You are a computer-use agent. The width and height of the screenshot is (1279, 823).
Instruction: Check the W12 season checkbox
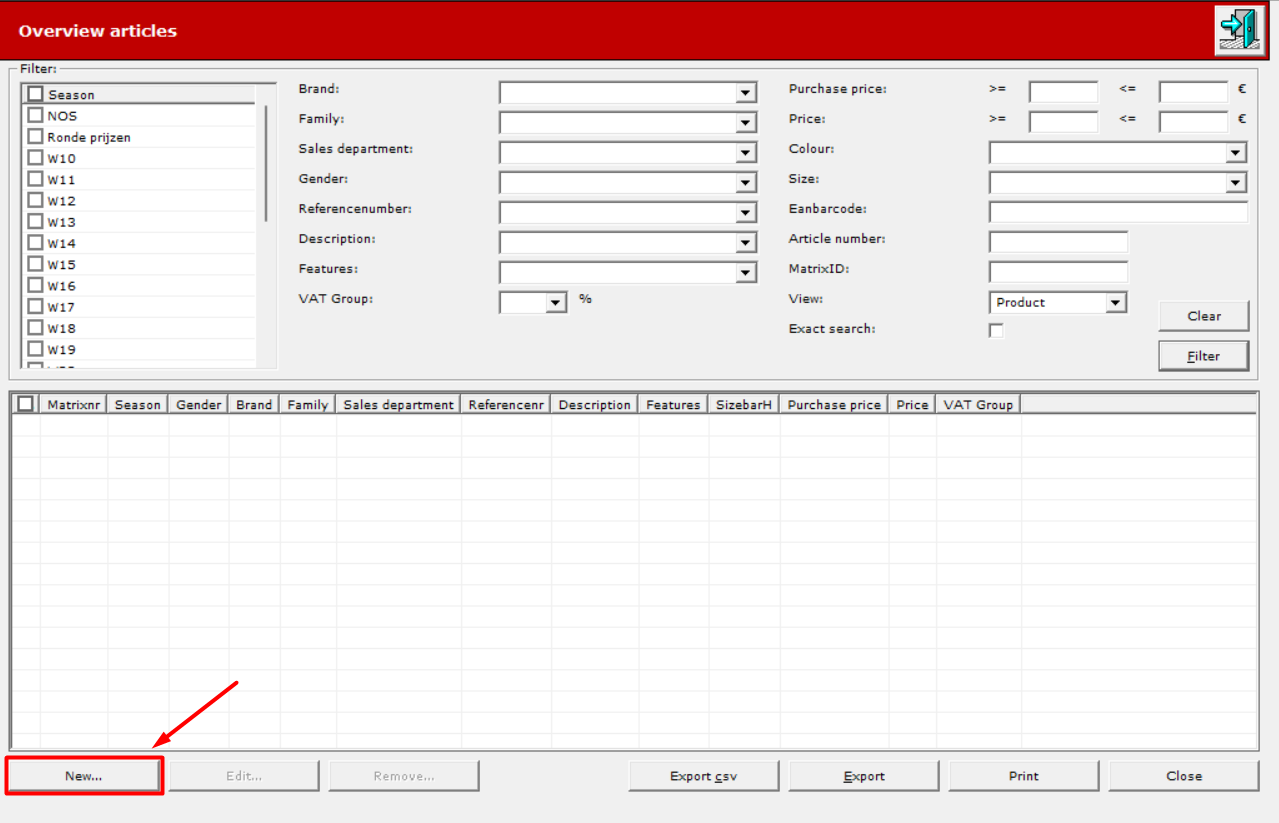35,200
